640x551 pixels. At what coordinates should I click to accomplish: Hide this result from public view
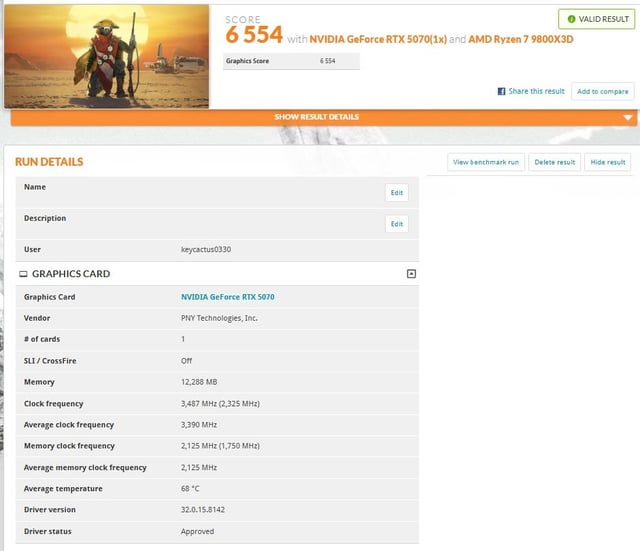pos(607,162)
